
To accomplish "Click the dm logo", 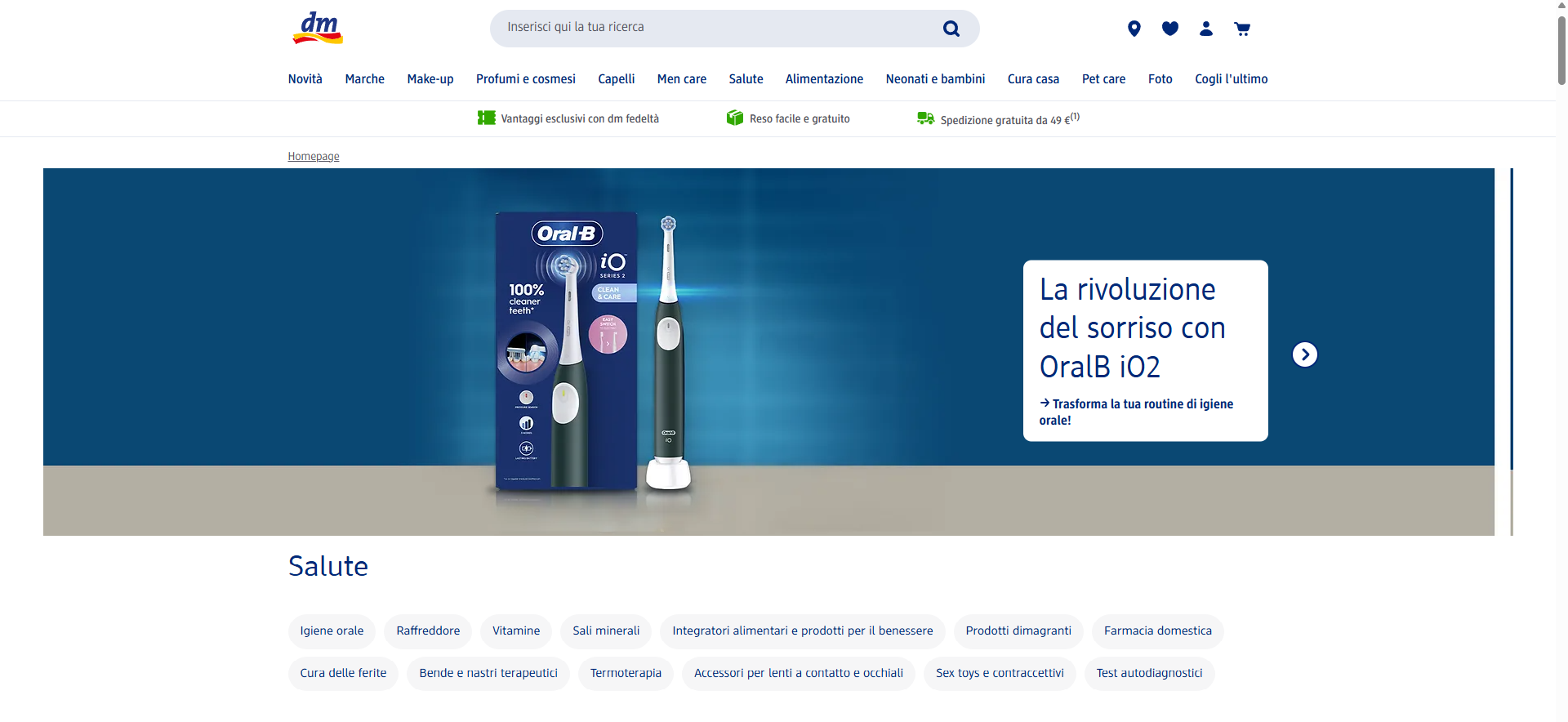I will [318, 28].
